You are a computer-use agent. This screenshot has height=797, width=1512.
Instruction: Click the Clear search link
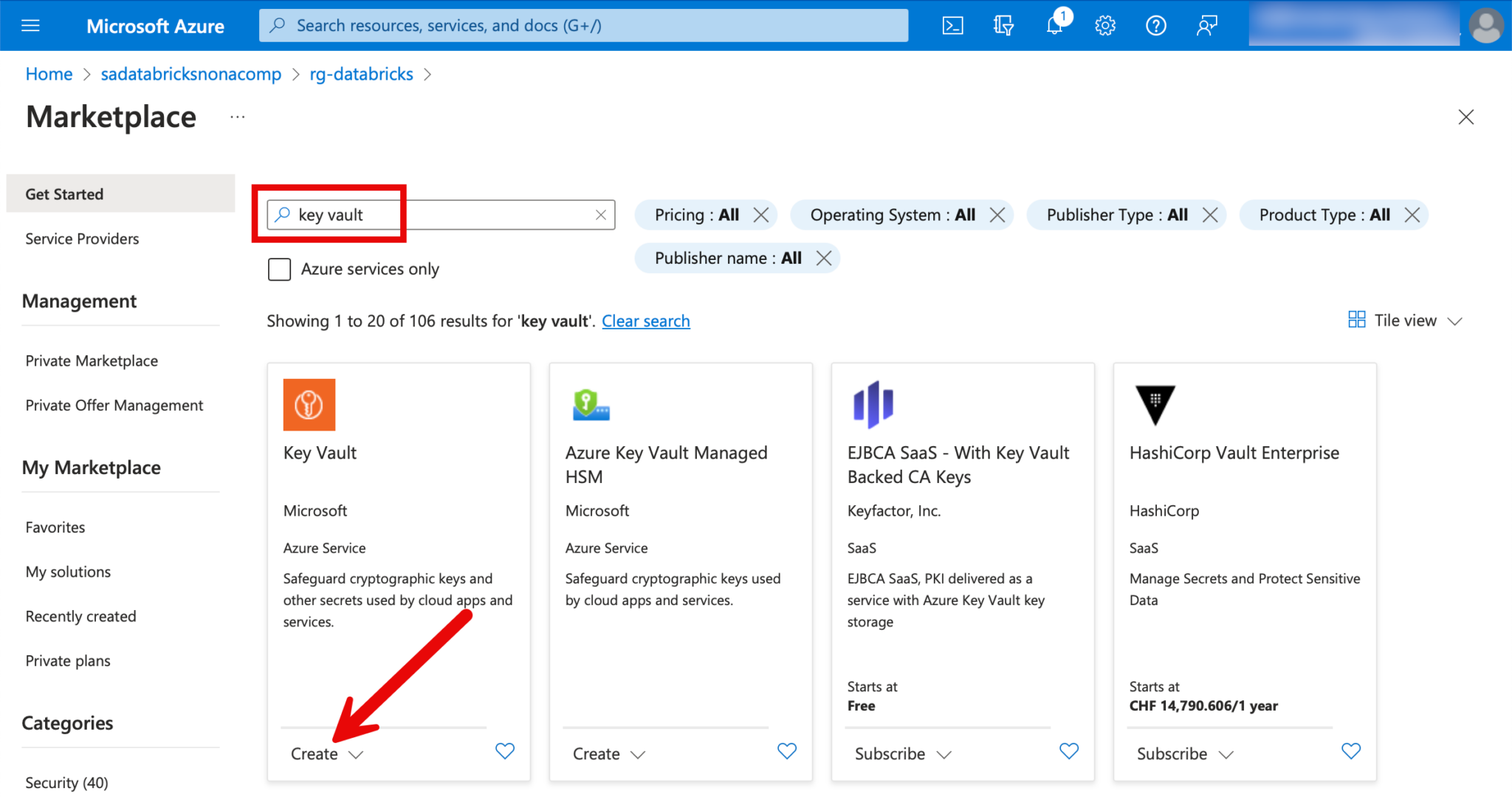645,321
